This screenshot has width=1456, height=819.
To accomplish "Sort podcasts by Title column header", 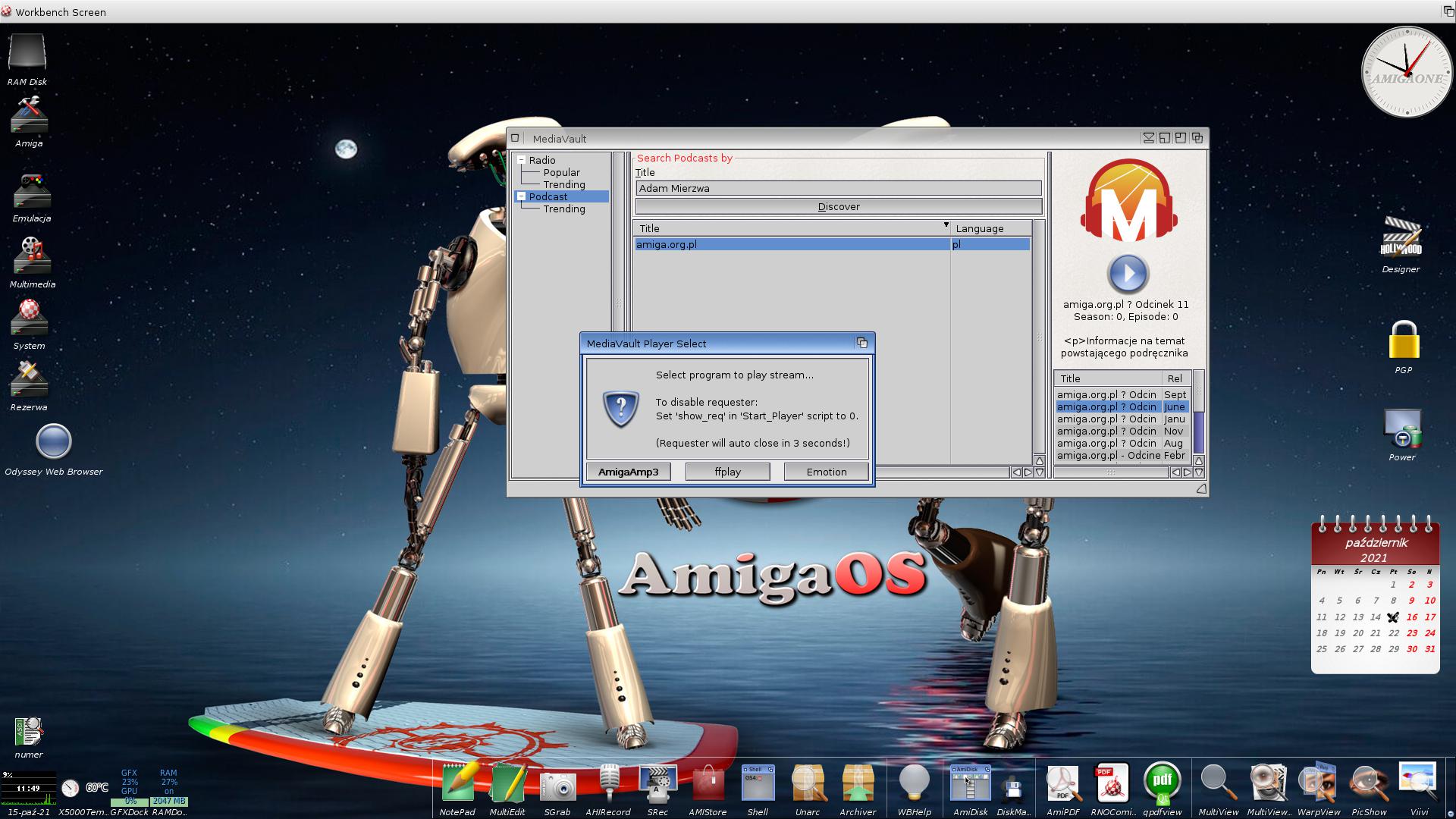I will (792, 228).
